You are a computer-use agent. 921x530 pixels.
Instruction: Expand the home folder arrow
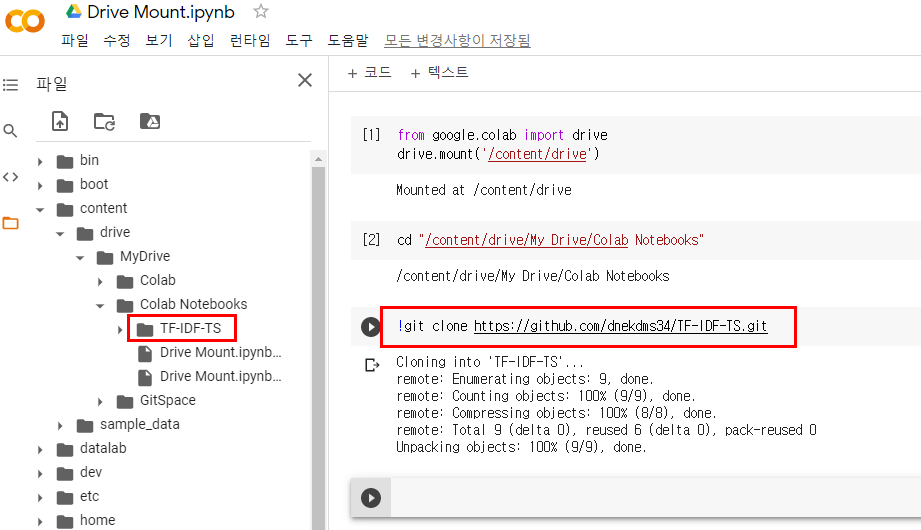tap(40, 521)
